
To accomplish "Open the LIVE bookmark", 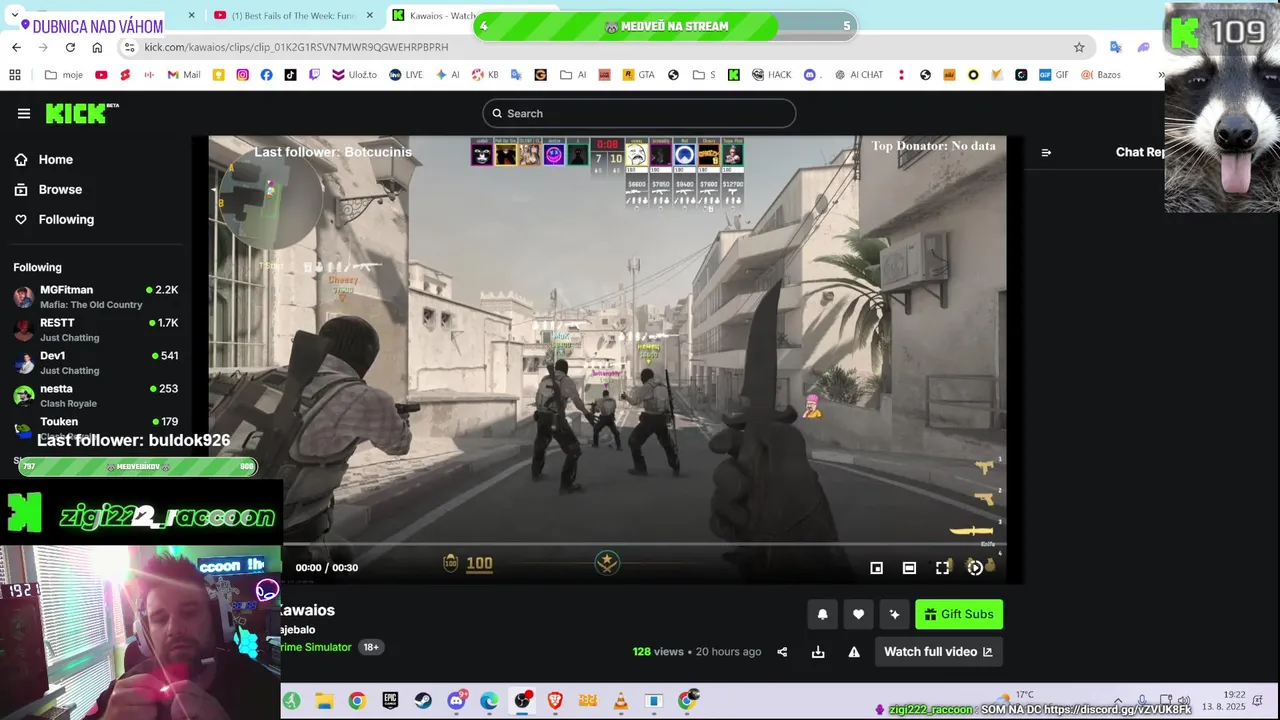I will pyautogui.click(x=406, y=75).
